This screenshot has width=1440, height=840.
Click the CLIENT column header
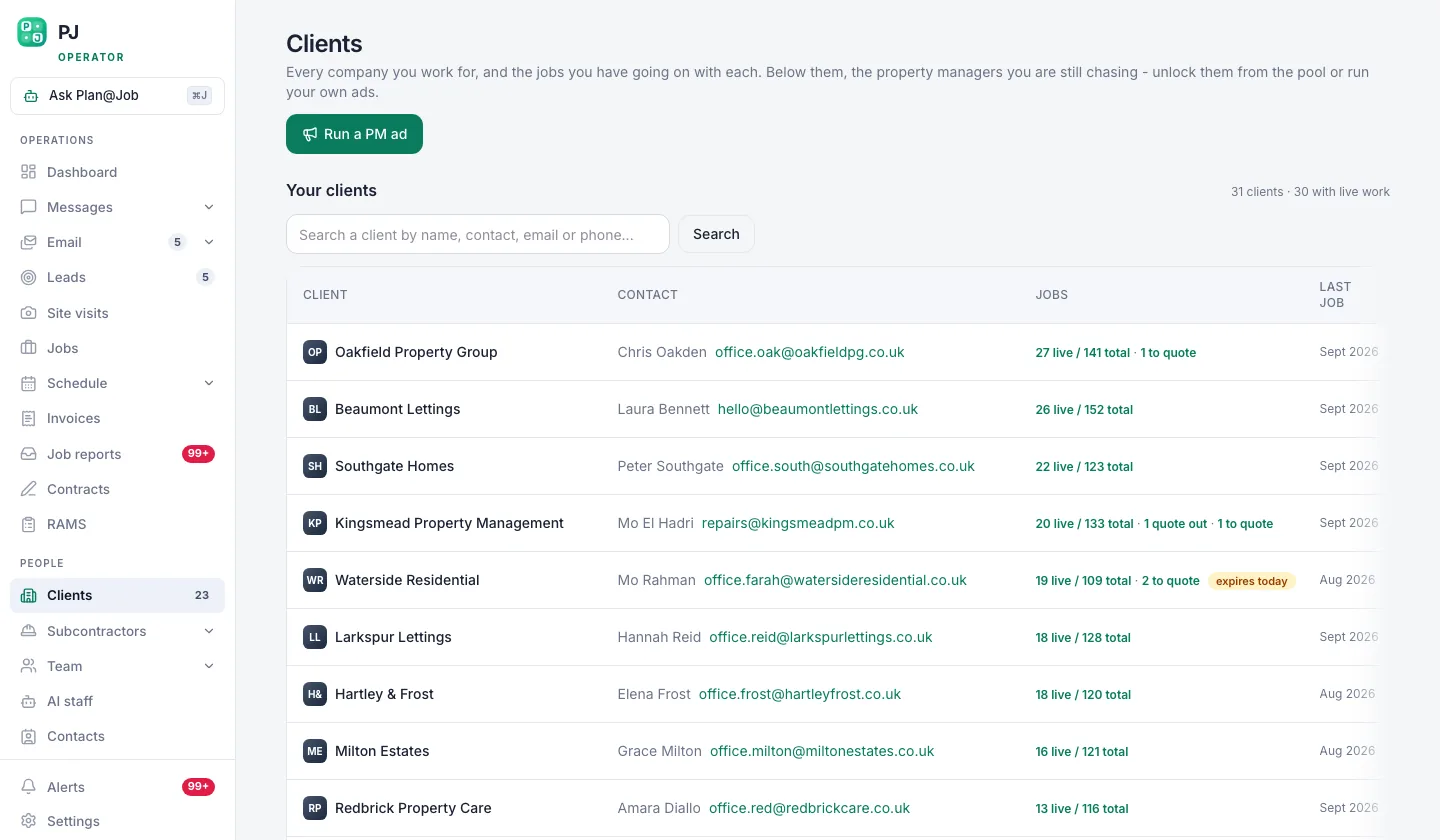click(x=325, y=295)
